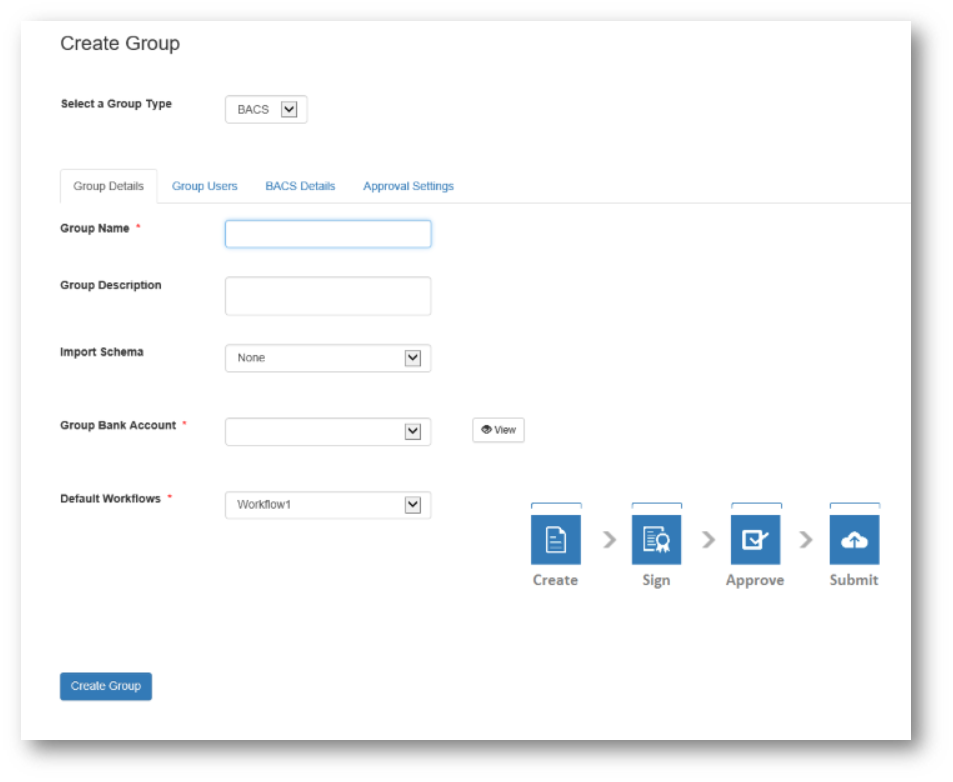Select the Group Details tab
The height and width of the screenshot is (782, 953).
(x=108, y=186)
